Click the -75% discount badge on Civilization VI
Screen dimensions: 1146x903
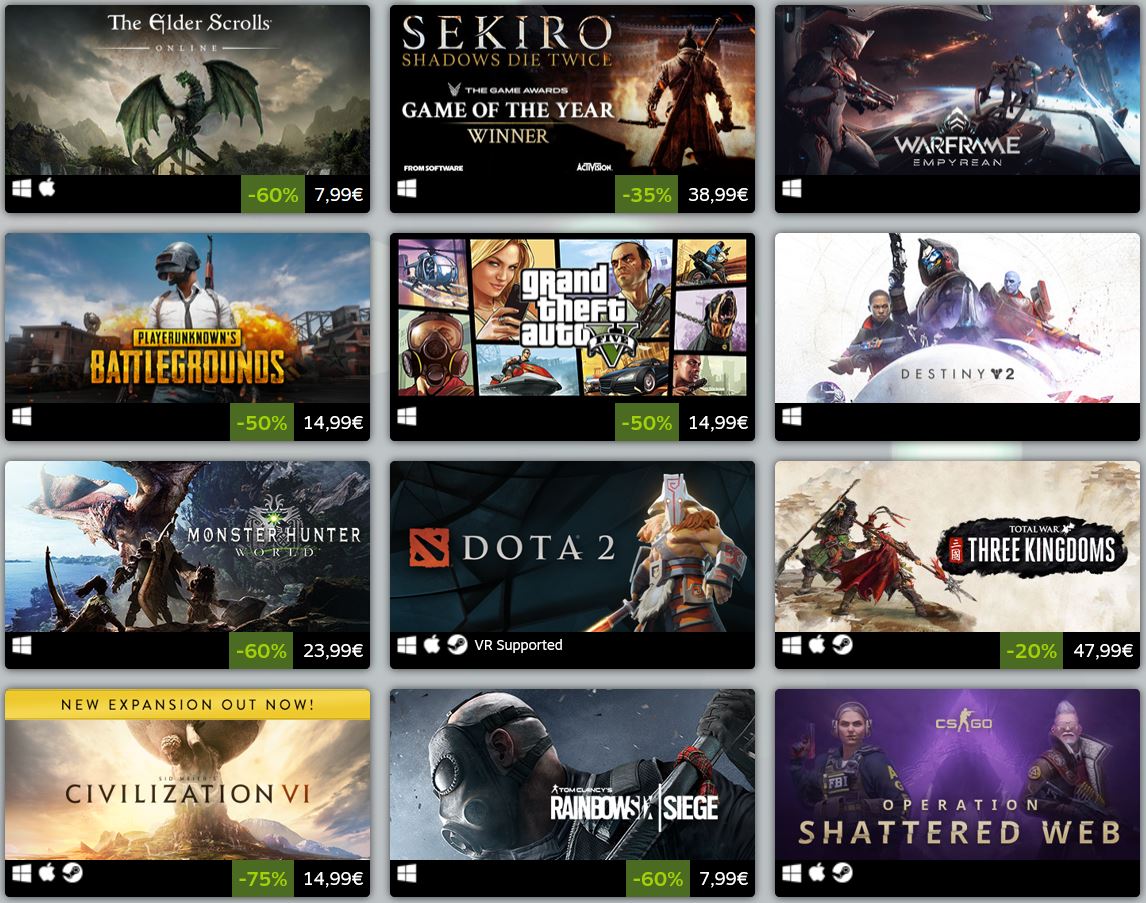coord(262,878)
